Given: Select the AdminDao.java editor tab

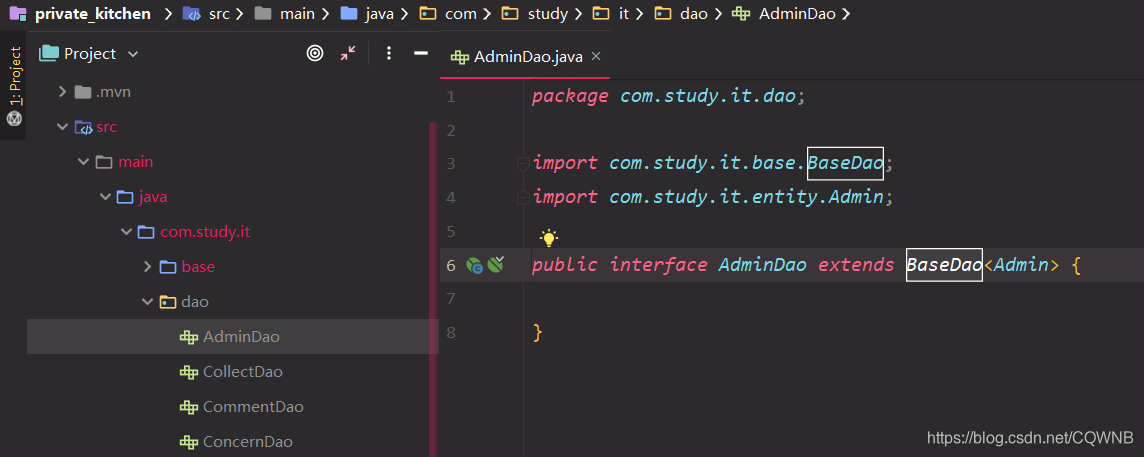Looking at the screenshot, I should tap(525, 57).
